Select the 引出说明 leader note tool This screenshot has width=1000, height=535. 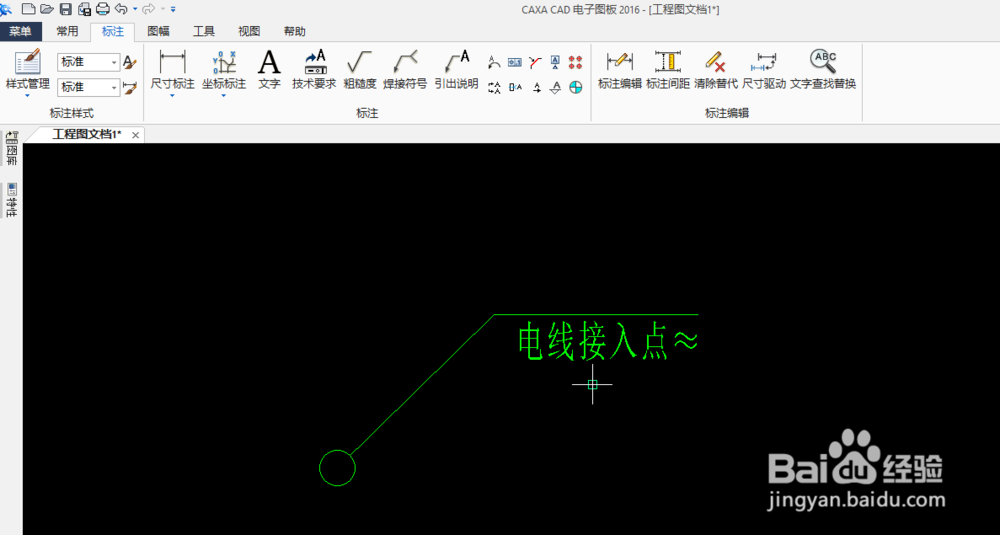coord(457,70)
